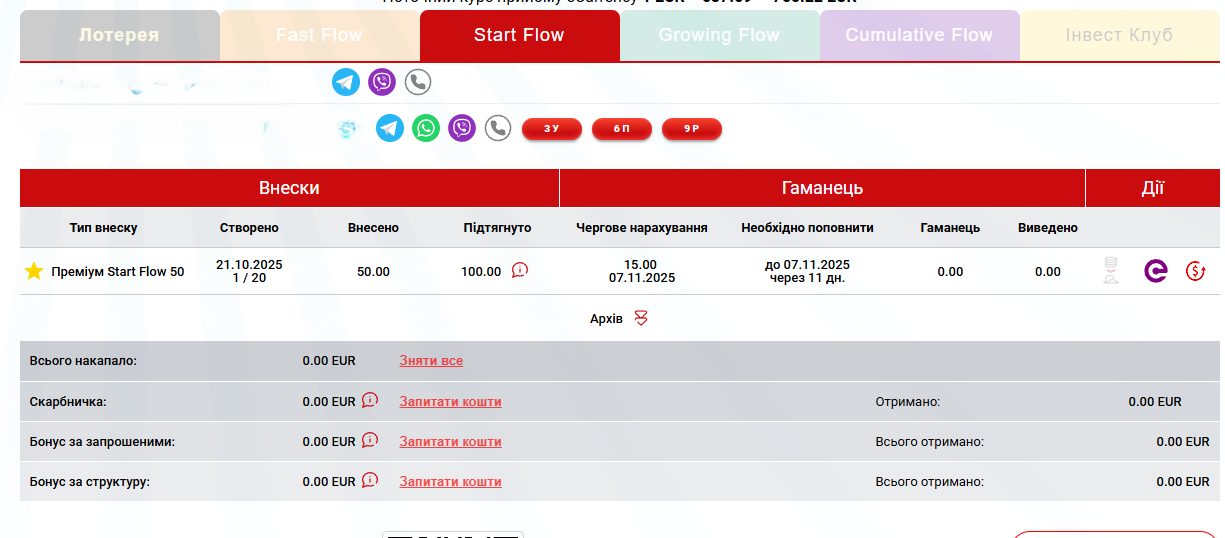Select the Start Flow tab
Image resolution: width=1225 pixels, height=538 pixels.
point(520,35)
